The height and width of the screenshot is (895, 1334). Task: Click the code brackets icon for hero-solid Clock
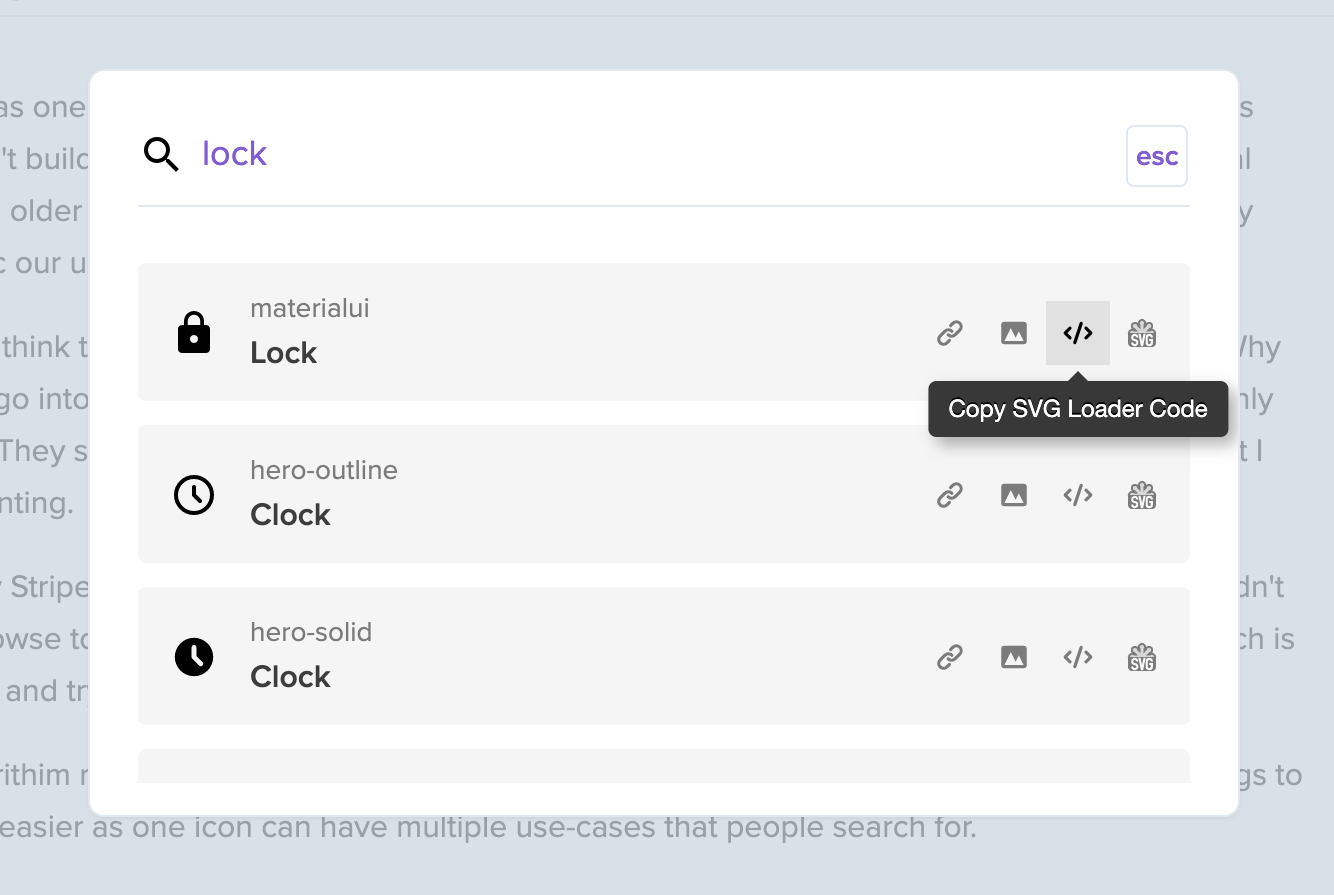(x=1078, y=657)
